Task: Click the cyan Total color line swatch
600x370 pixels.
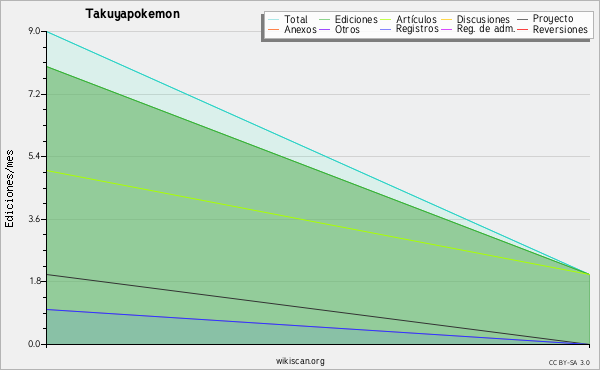Action: point(274,19)
